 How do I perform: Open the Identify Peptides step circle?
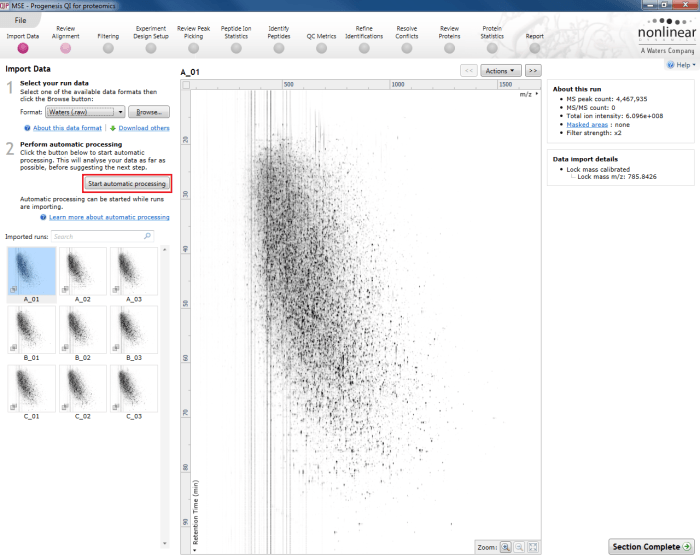(279, 48)
